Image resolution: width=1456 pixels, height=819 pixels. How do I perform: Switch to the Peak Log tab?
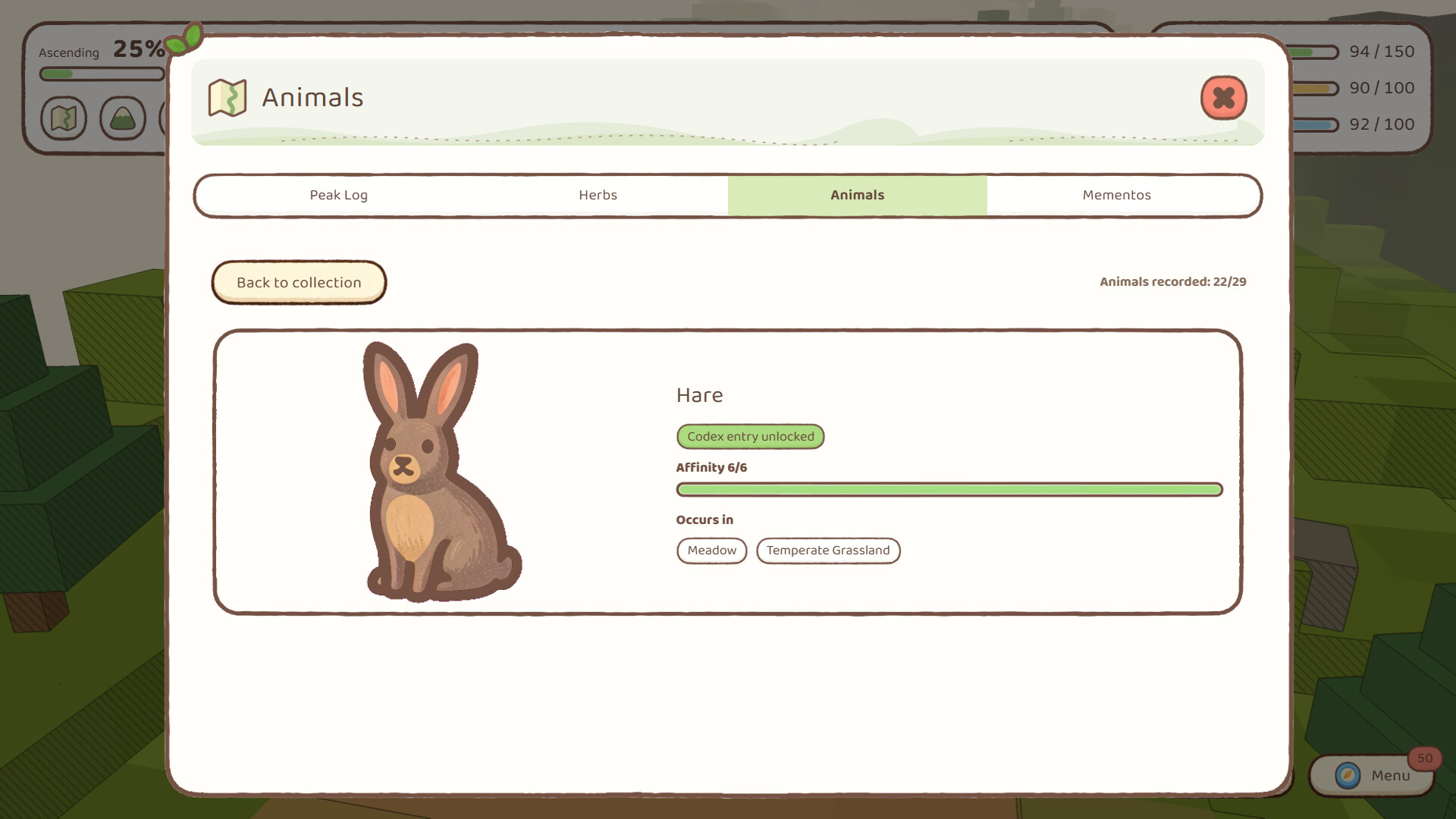pyautogui.click(x=338, y=195)
